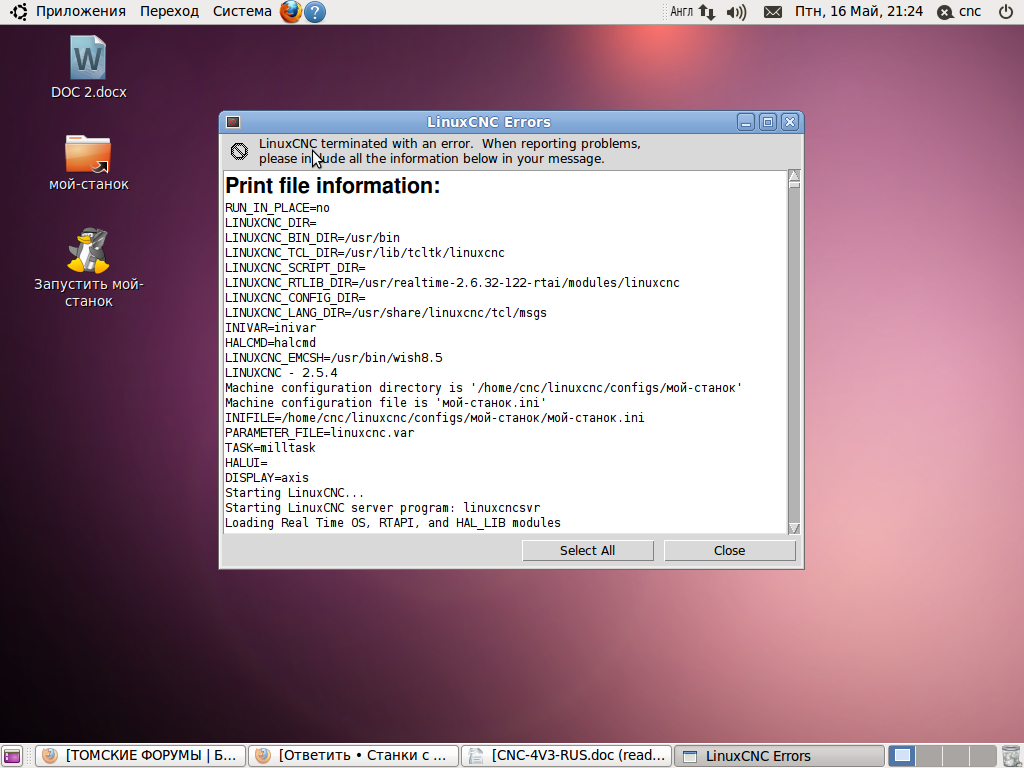Click the line 'HALCMD=halcmd'
Screen dimensions: 1024x768
click(x=270, y=343)
